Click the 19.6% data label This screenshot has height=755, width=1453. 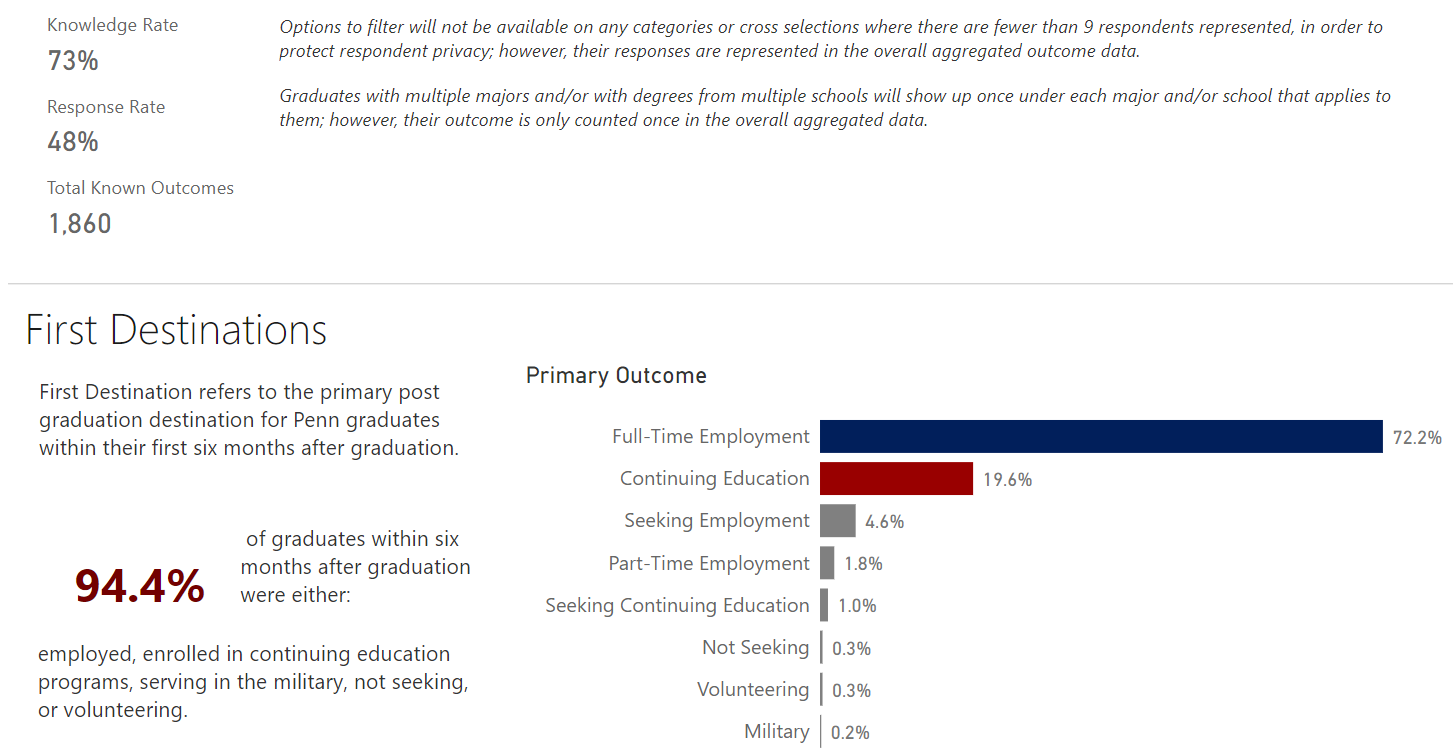click(1007, 480)
